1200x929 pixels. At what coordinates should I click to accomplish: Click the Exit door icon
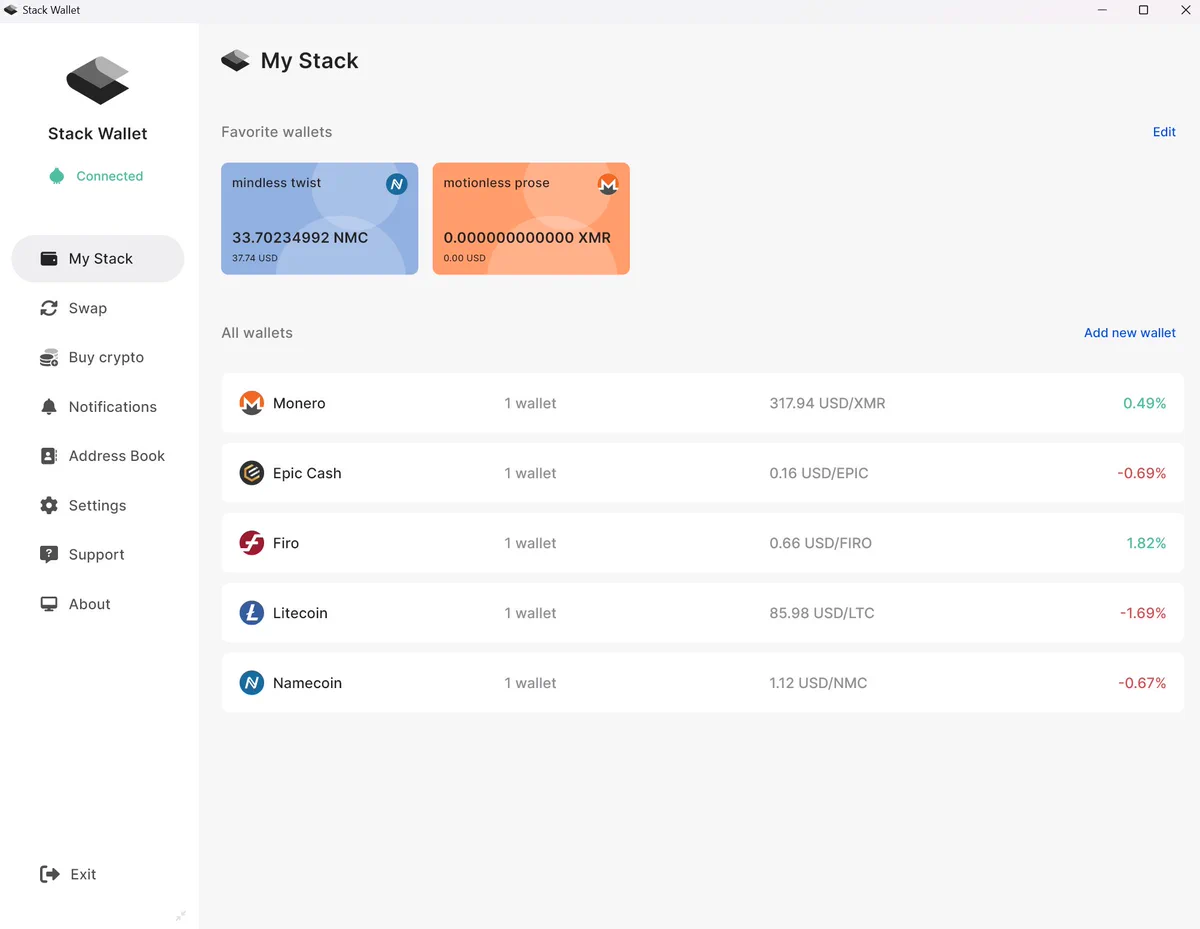pos(49,874)
